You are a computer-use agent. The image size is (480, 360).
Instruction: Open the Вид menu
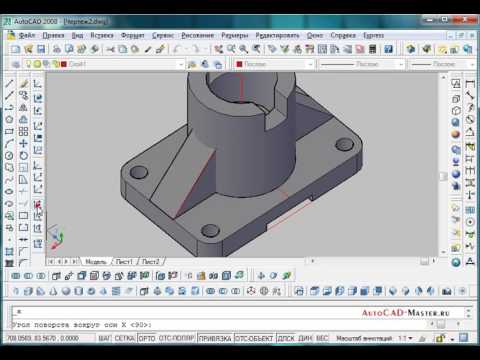77,35
